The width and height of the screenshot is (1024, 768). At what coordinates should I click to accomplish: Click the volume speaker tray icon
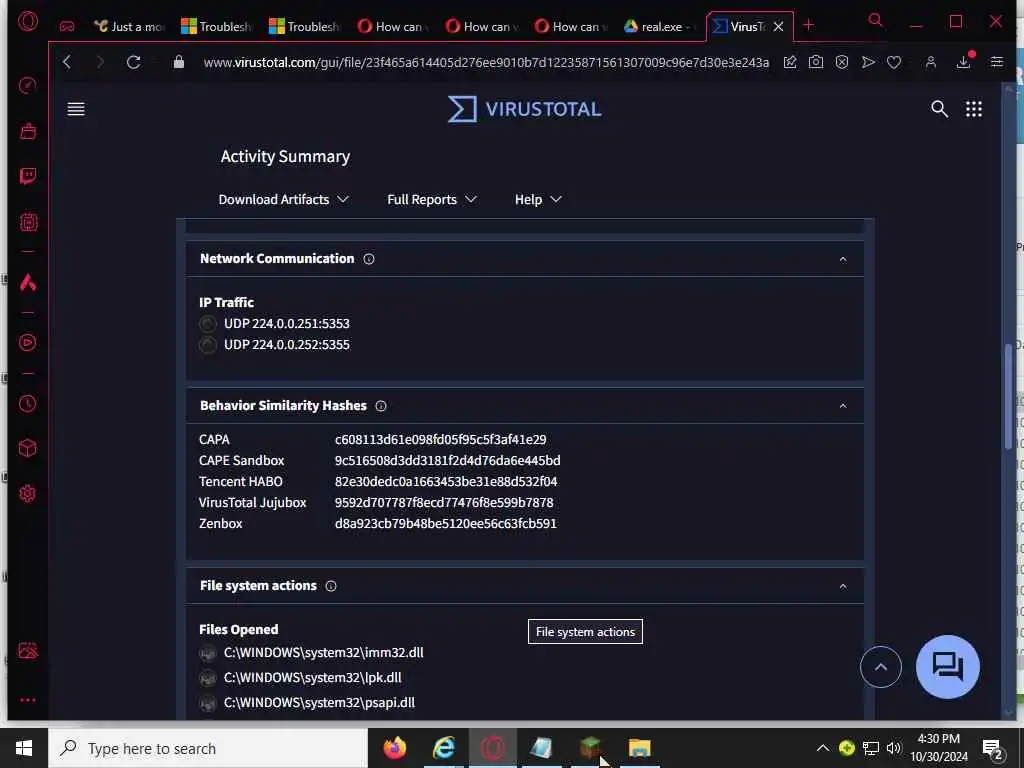[893, 748]
